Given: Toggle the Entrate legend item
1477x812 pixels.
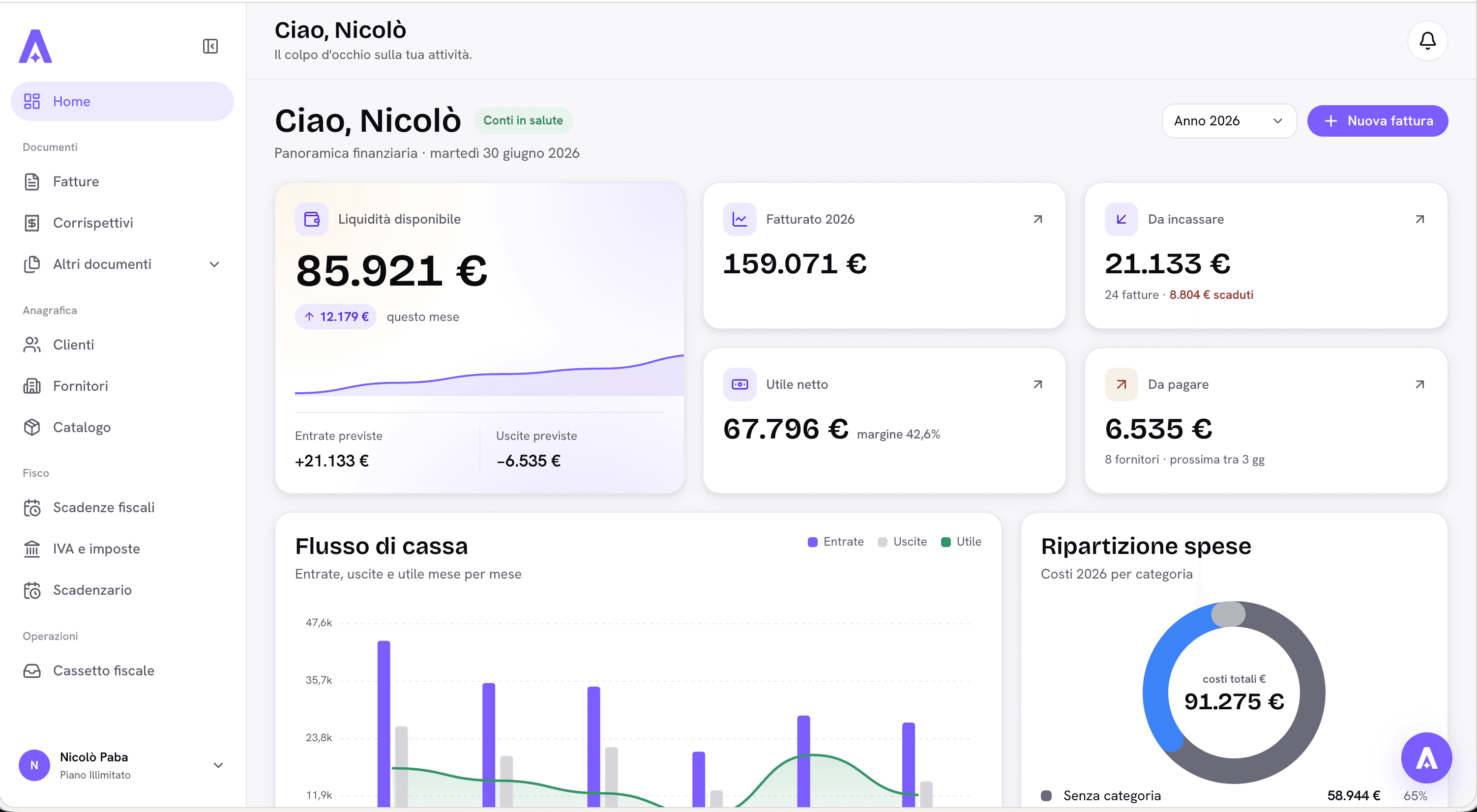Looking at the screenshot, I should tap(835, 542).
